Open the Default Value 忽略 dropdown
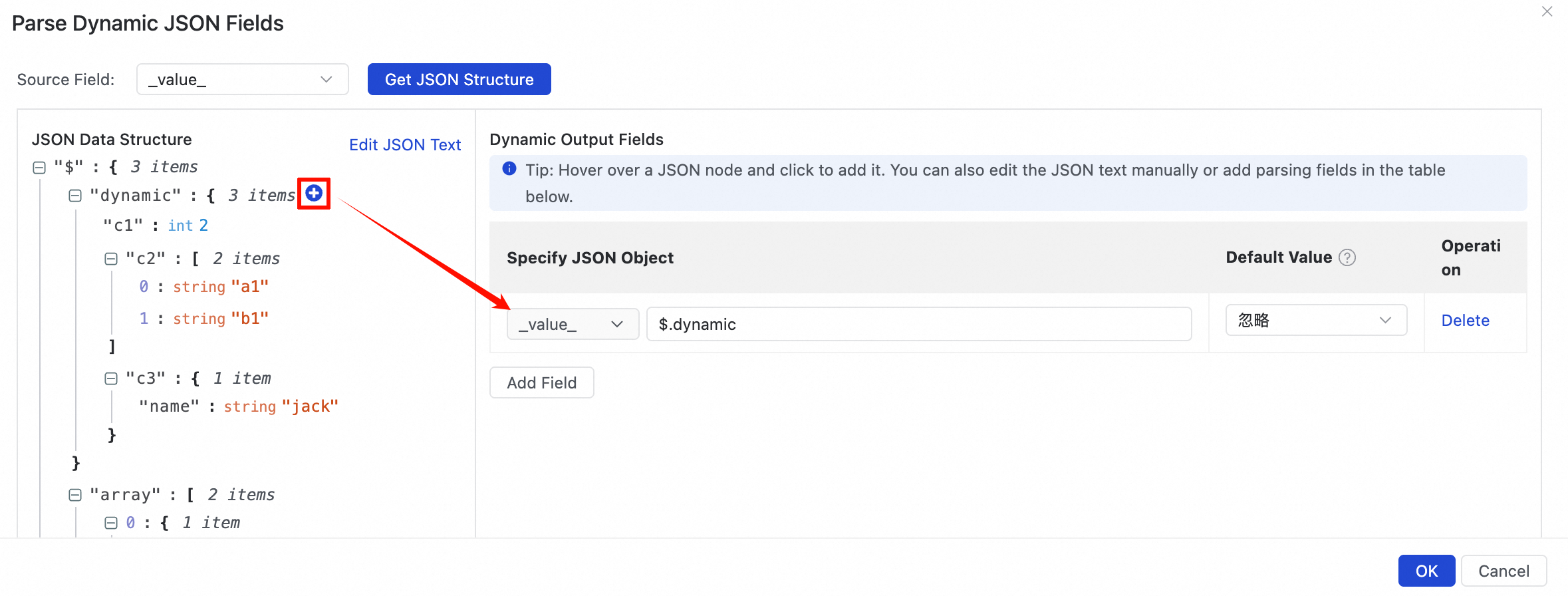The height and width of the screenshot is (596, 1568). 1315,321
